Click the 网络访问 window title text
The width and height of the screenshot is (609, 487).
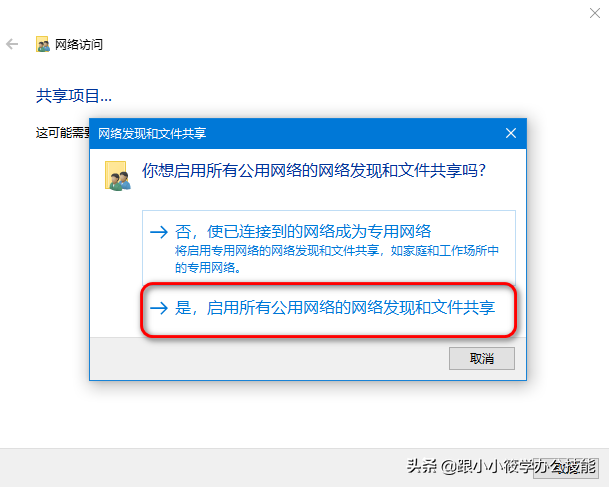coord(79,45)
